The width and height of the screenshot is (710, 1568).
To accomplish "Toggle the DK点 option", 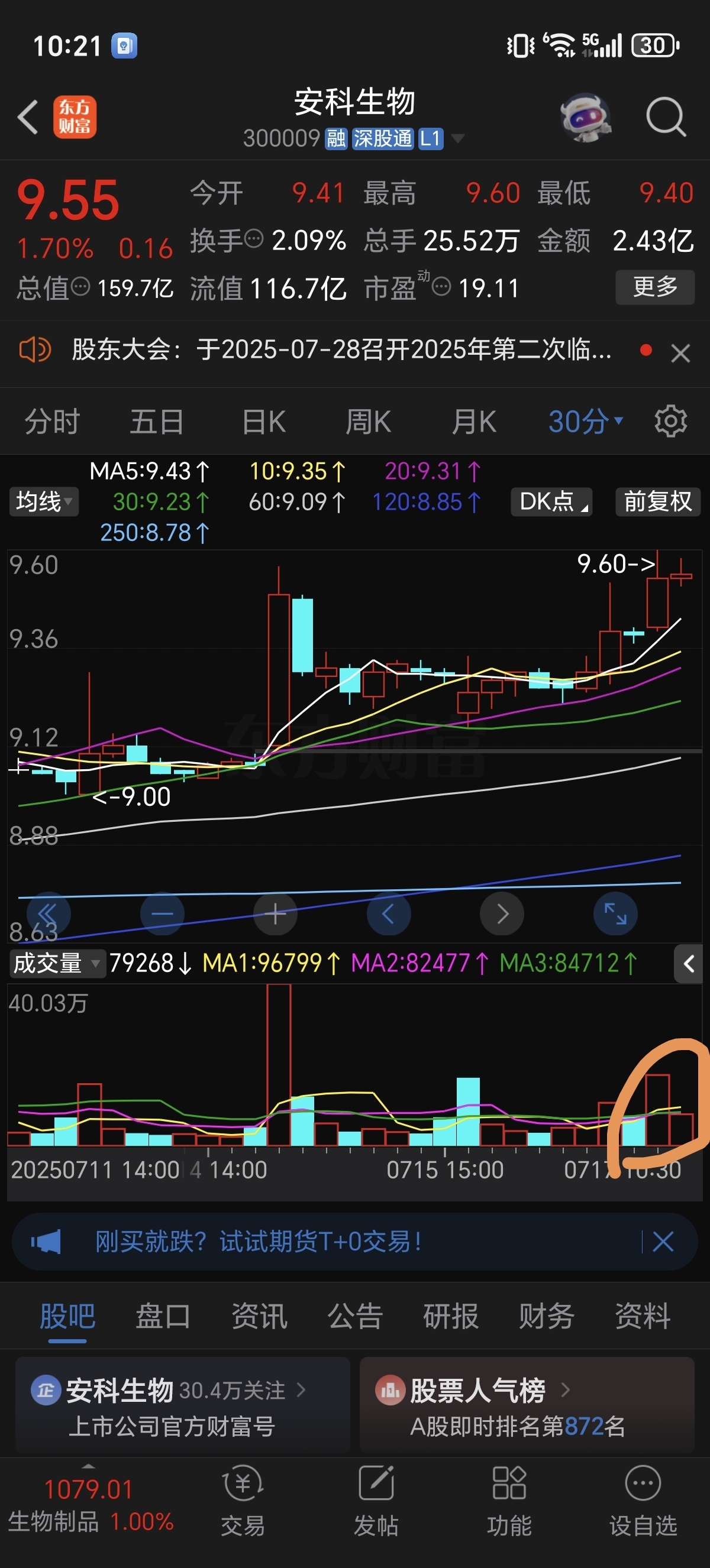I will (551, 501).
